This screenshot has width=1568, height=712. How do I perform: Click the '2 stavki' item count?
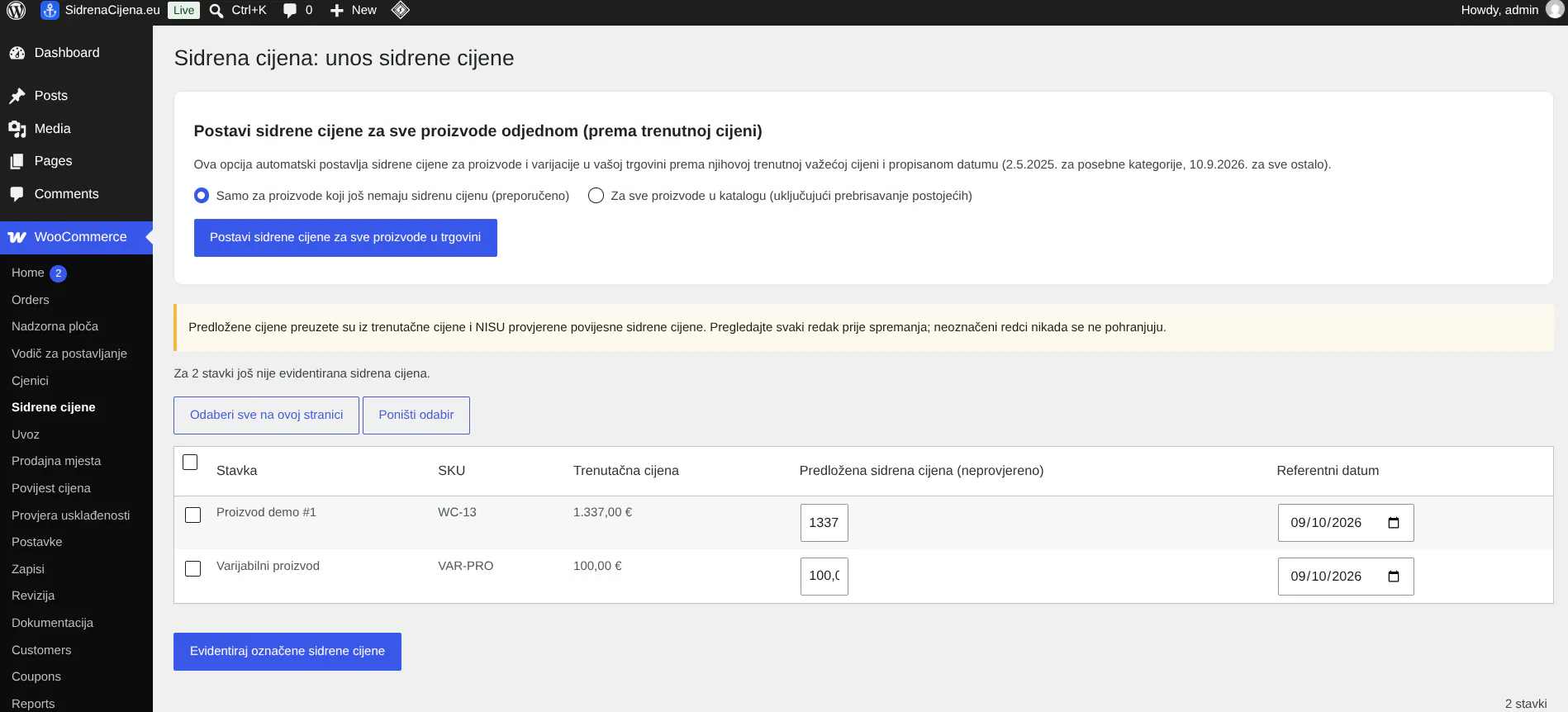(x=1526, y=704)
